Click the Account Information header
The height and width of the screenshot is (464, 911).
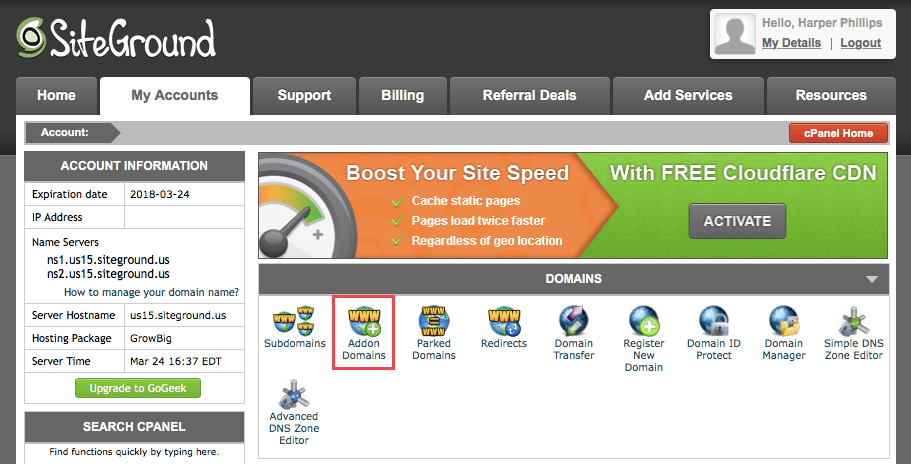coord(134,166)
